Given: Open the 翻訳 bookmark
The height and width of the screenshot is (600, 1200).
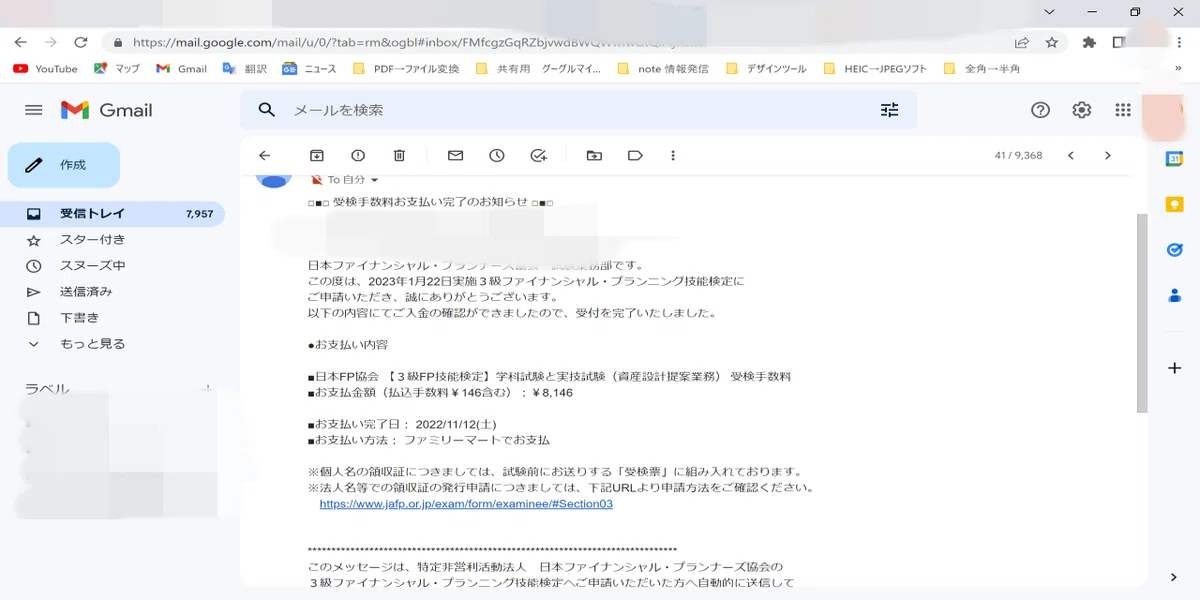Looking at the screenshot, I should [x=245, y=69].
